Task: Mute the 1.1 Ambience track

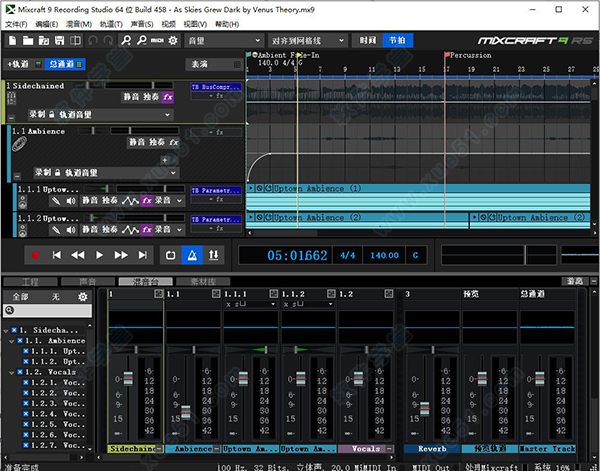Action: click(137, 142)
